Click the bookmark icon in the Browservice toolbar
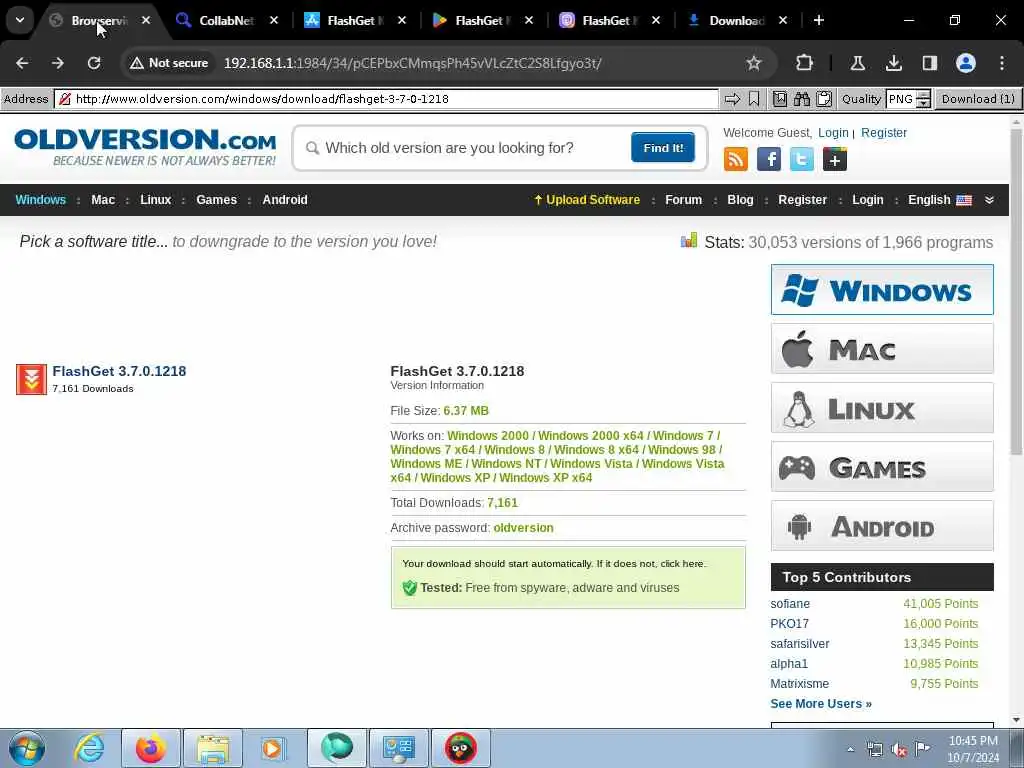Image resolution: width=1024 pixels, height=768 pixels. point(754,99)
